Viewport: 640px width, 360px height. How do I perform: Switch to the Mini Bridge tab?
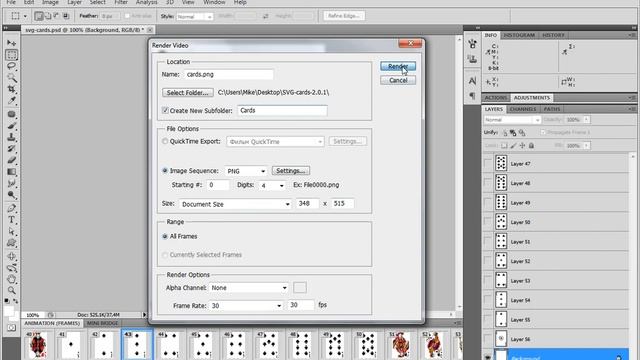[102, 323]
